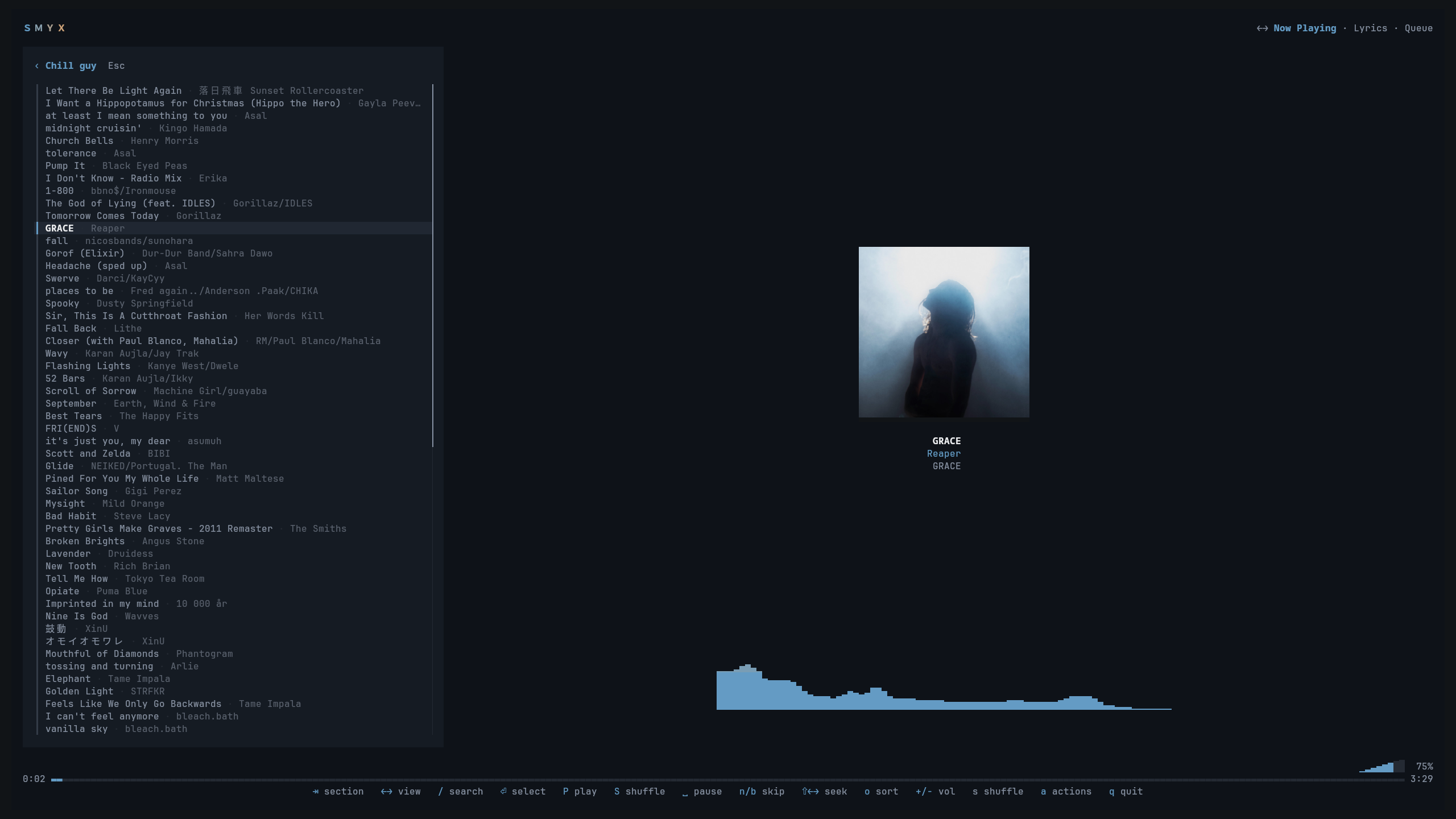Viewport: 1456px width, 819px height.
Task: Select track "September" by Earth, Wind & Fire
Action: (234, 404)
